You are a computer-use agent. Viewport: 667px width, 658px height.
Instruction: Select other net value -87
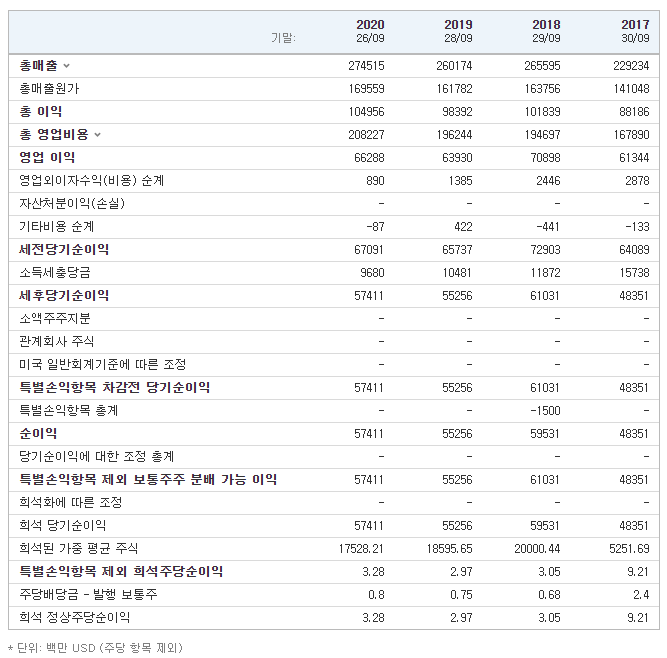[x=375, y=227]
